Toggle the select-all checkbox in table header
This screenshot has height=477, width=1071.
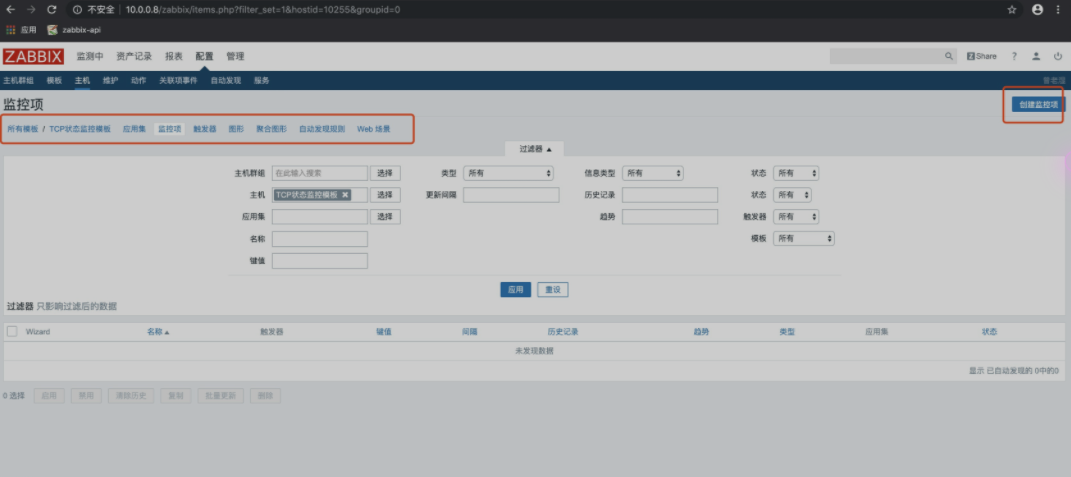[12, 331]
